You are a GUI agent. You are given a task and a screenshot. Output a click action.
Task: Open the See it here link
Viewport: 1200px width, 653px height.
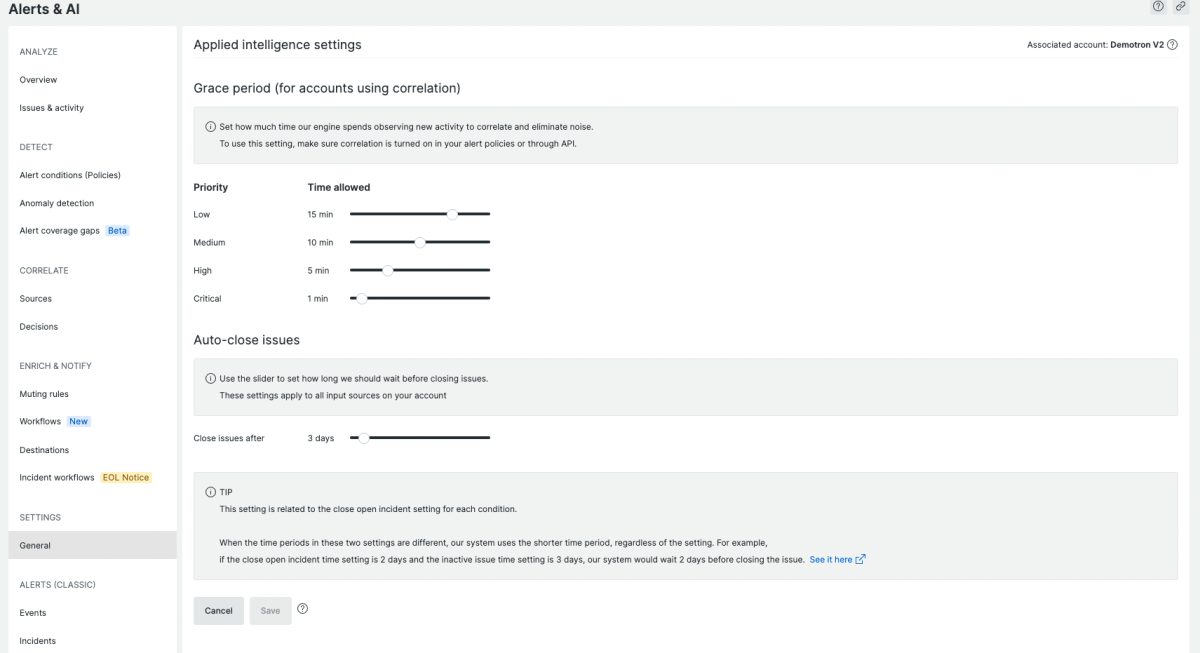click(x=830, y=560)
